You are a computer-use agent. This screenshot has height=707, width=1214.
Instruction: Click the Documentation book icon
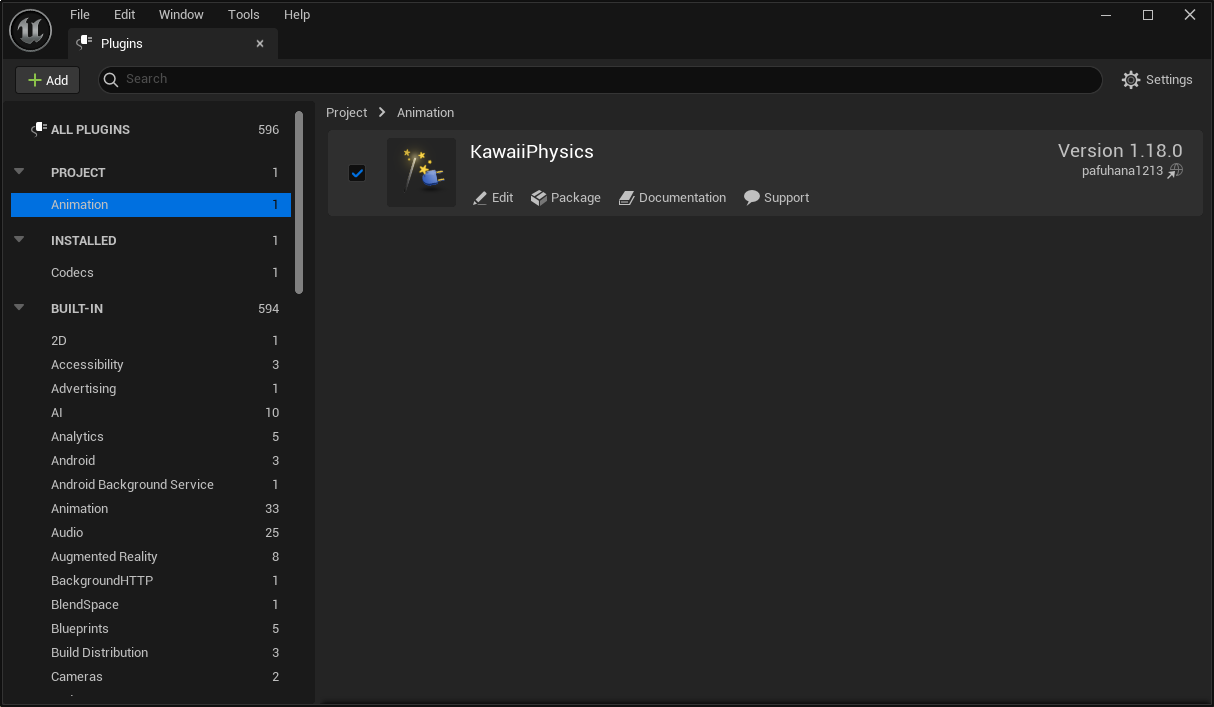[626, 198]
